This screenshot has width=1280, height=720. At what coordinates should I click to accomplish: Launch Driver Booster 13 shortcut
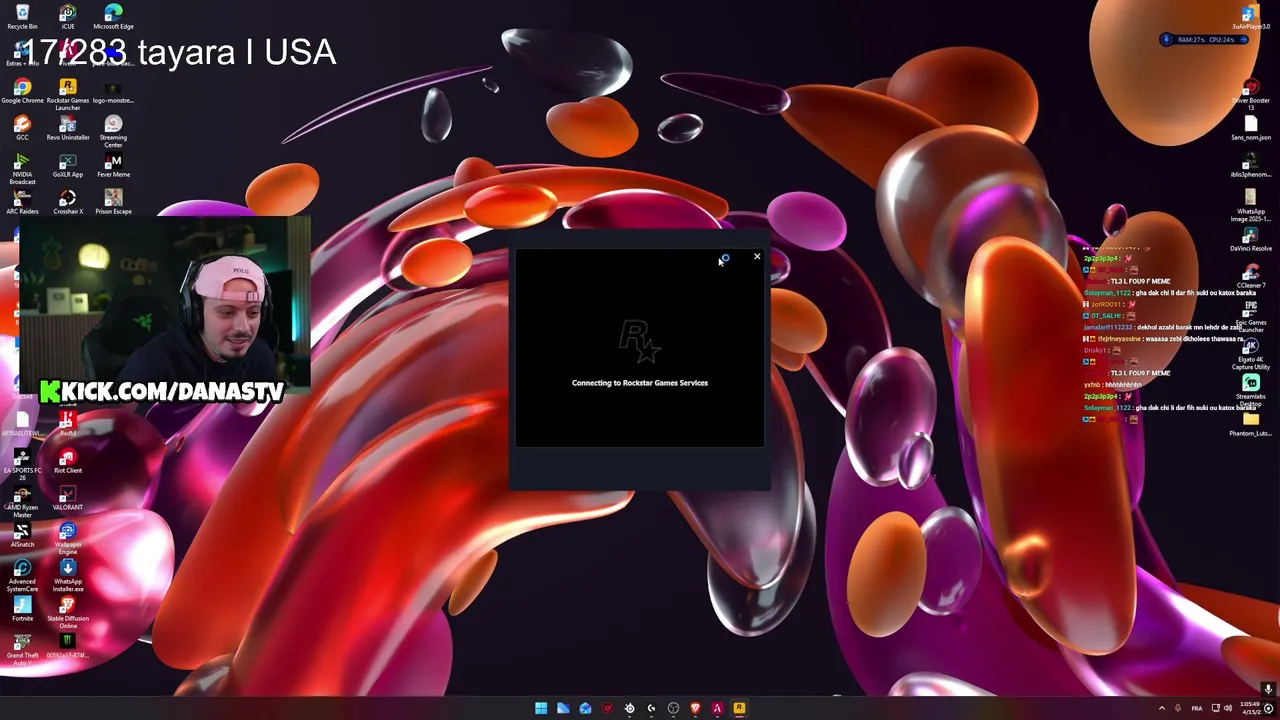pos(1250,94)
